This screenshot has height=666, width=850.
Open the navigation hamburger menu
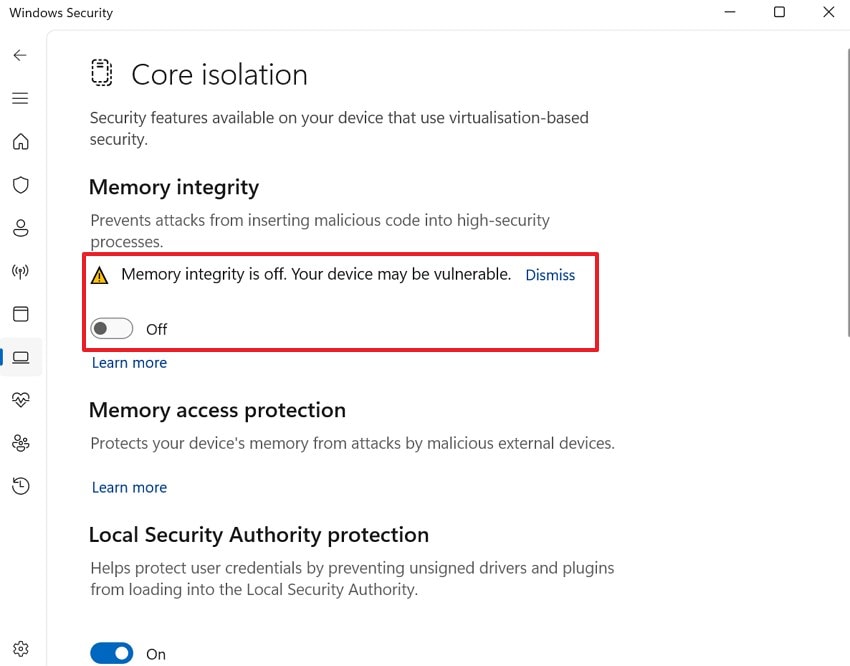tap(20, 98)
